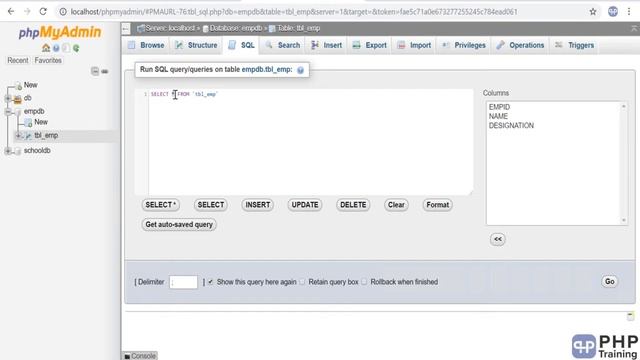The height and width of the screenshot is (360, 640).
Task: Open the Search tab
Action: [x=282, y=45]
